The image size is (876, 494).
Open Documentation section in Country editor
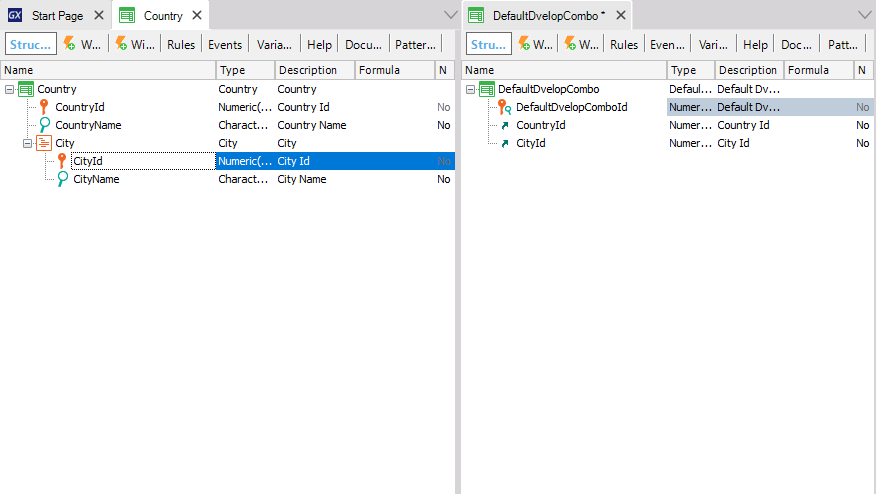click(363, 44)
